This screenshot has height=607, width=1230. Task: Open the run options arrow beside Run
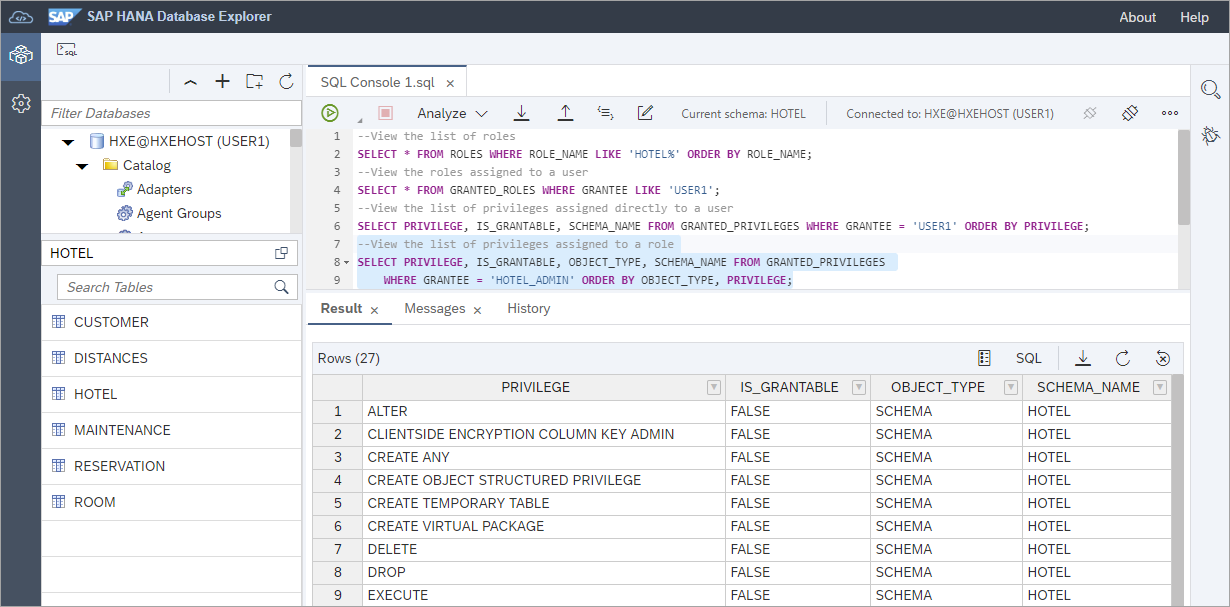[359, 120]
